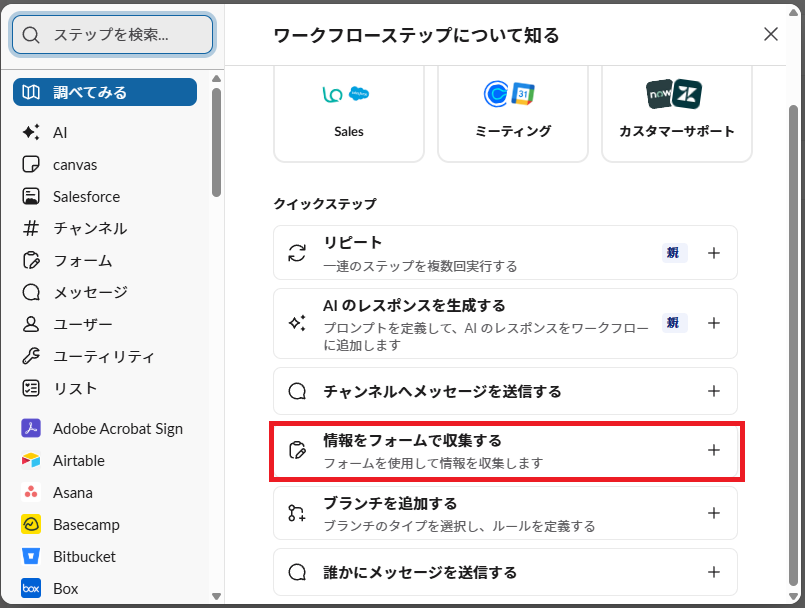Click the sparkle icon of AI response step
Image resolution: width=805 pixels, height=608 pixels.
(x=297, y=323)
